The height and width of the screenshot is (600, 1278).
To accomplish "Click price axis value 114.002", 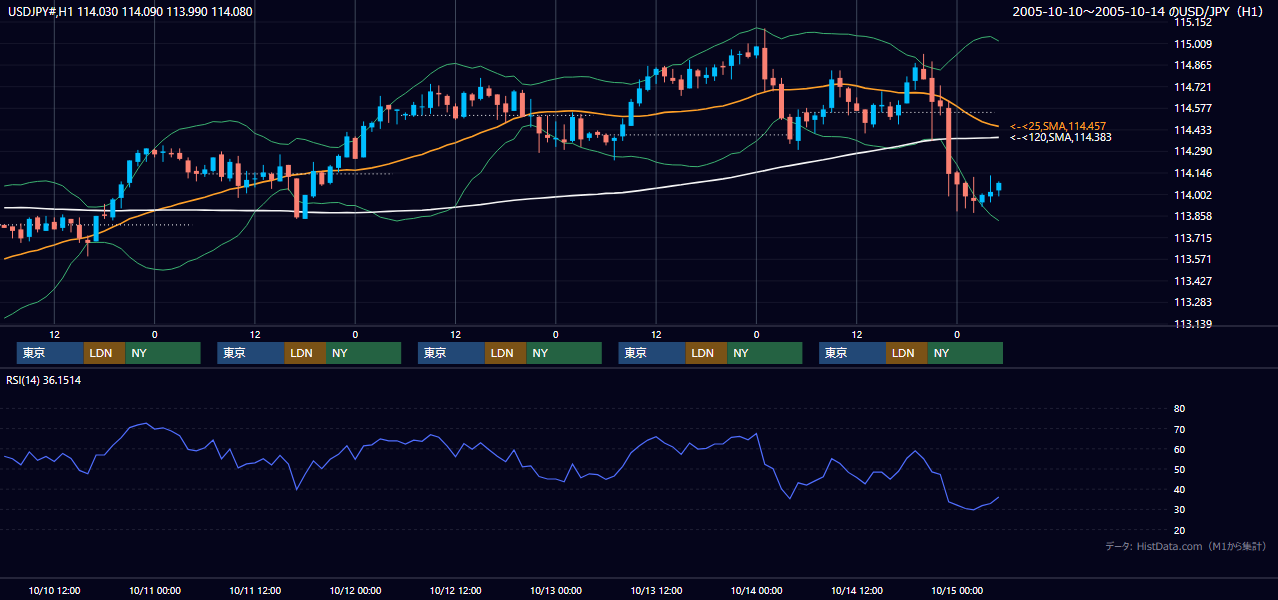I will [1192, 195].
